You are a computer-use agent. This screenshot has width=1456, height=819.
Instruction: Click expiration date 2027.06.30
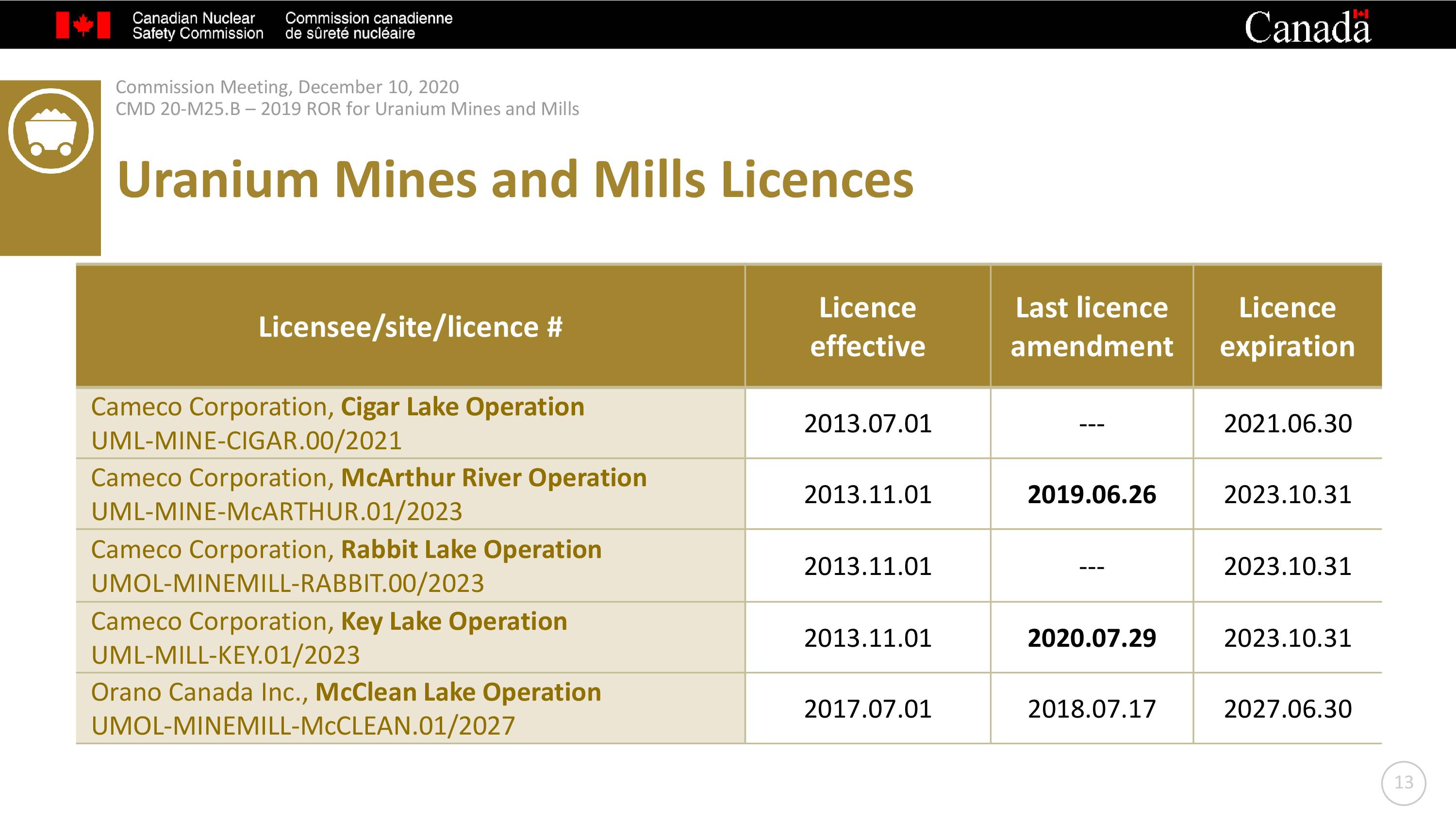pyautogui.click(x=1288, y=709)
